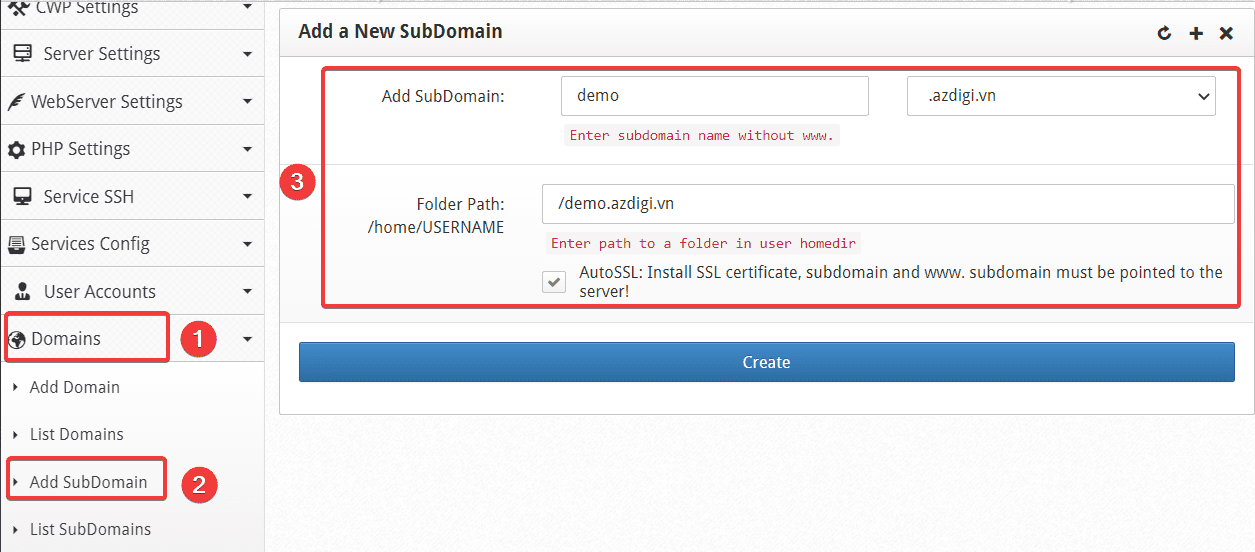Click the Folder Path input field

tap(888, 204)
